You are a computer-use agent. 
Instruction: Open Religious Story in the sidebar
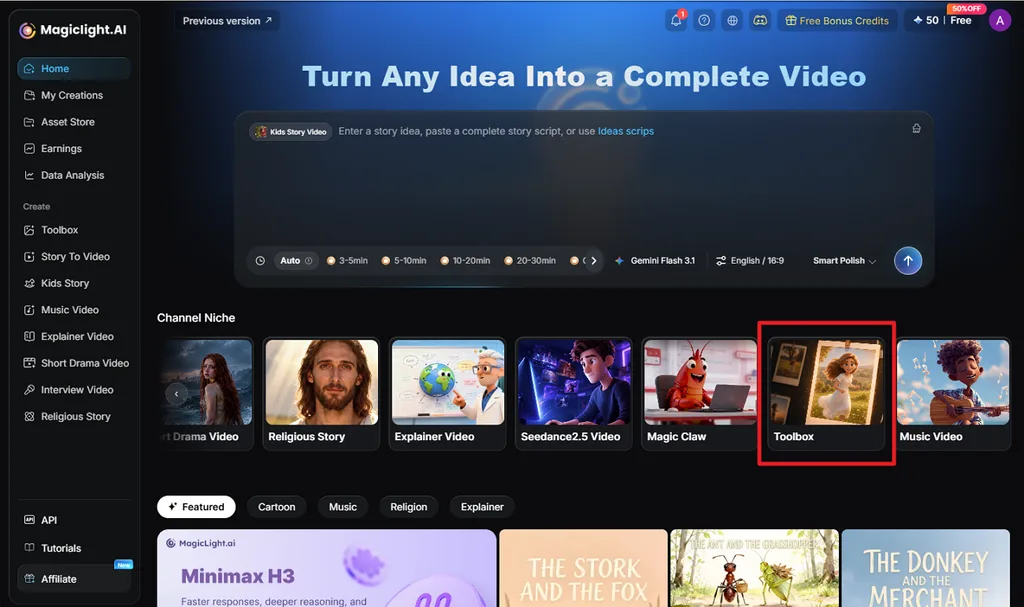tap(74, 417)
